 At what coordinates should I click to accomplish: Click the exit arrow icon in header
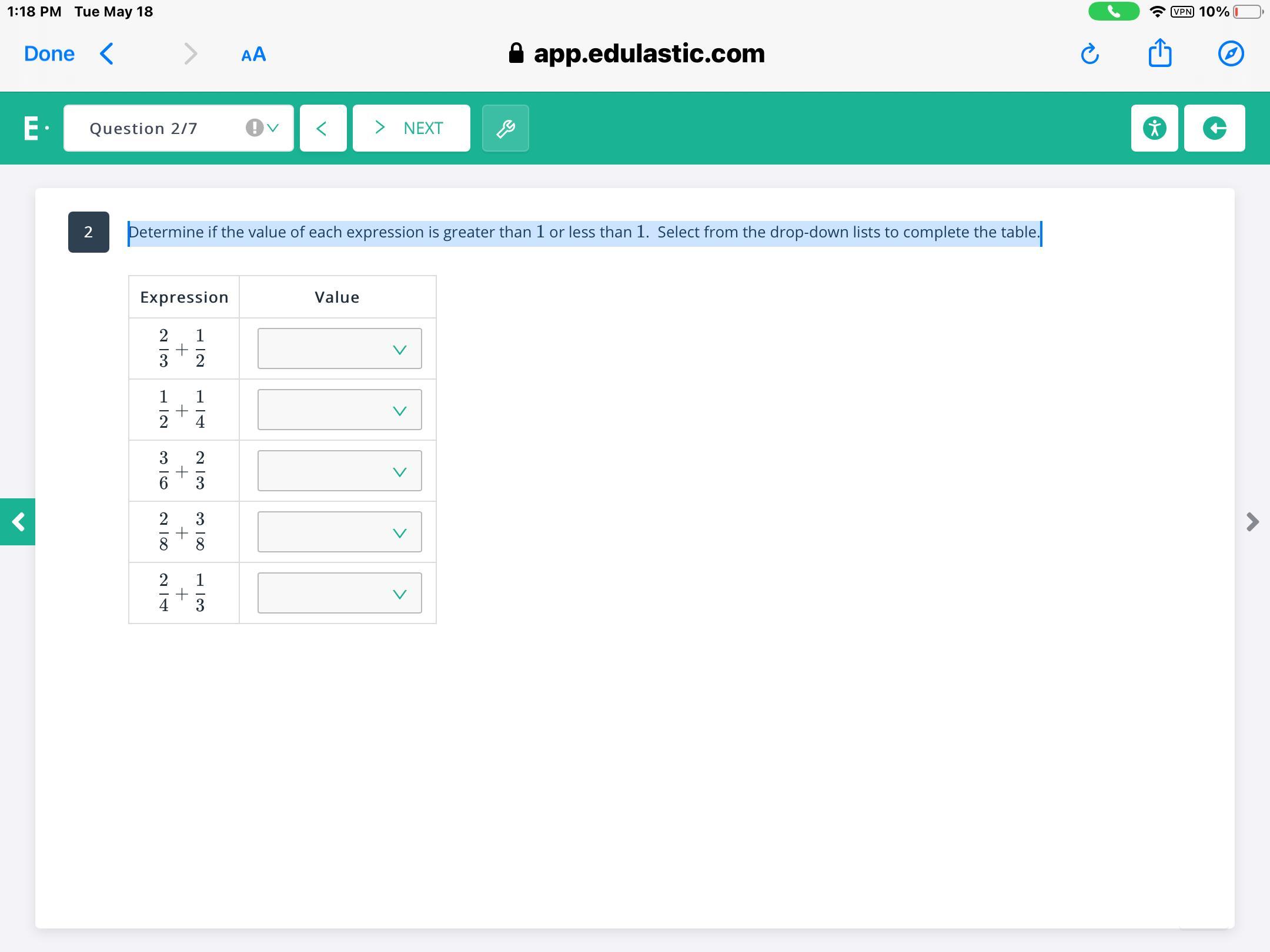coord(1214,128)
